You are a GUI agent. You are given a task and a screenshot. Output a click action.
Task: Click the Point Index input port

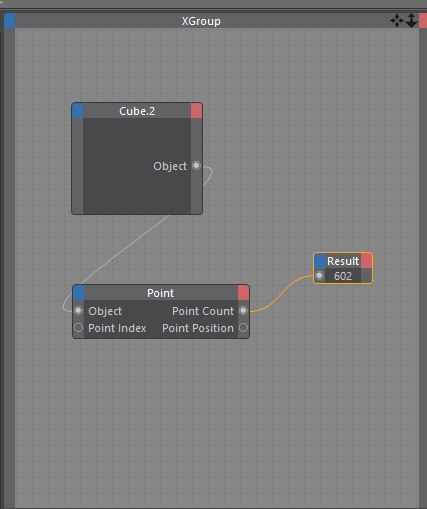click(x=78, y=328)
